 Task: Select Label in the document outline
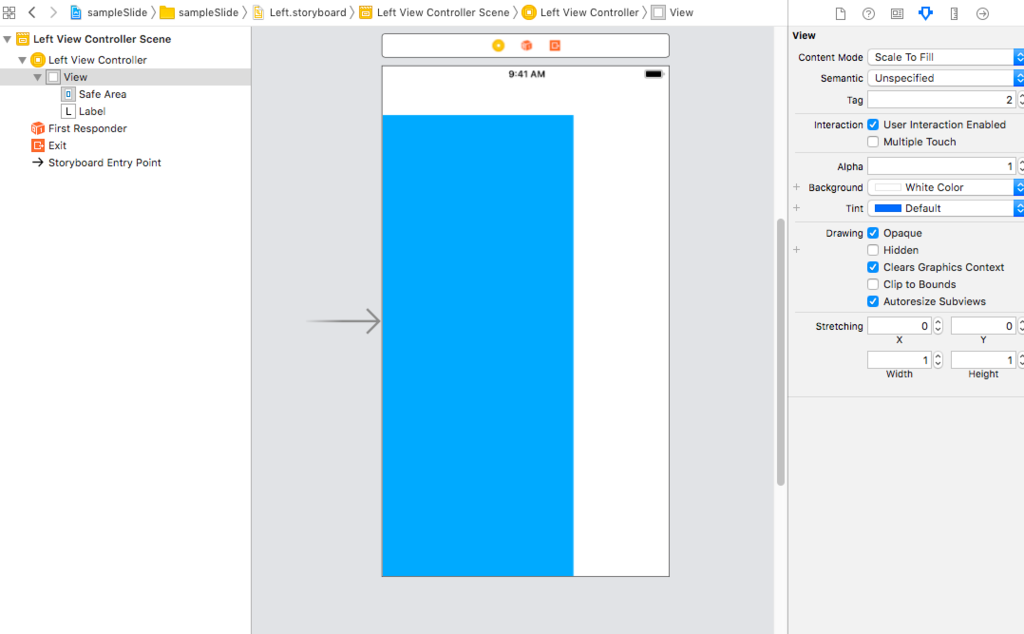92,111
